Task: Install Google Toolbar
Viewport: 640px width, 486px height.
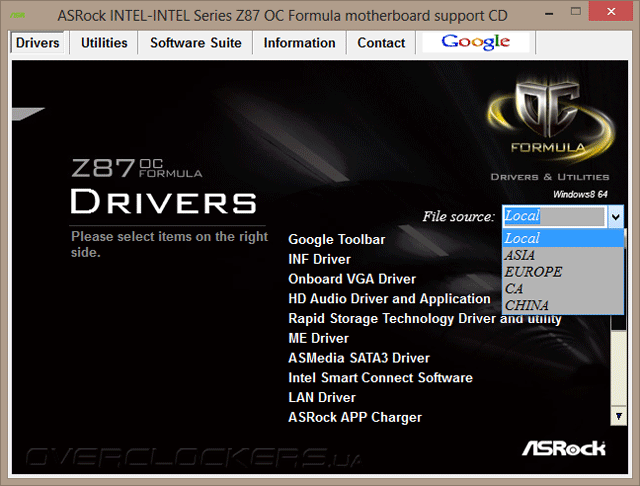Action: pos(337,240)
